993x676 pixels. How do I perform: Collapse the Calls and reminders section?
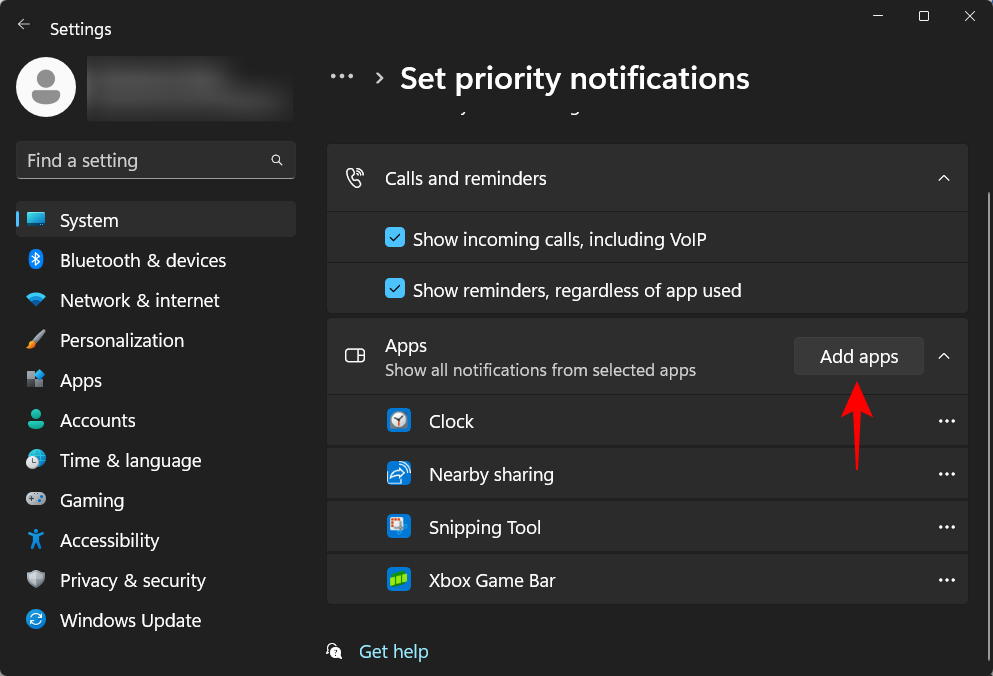[944, 177]
